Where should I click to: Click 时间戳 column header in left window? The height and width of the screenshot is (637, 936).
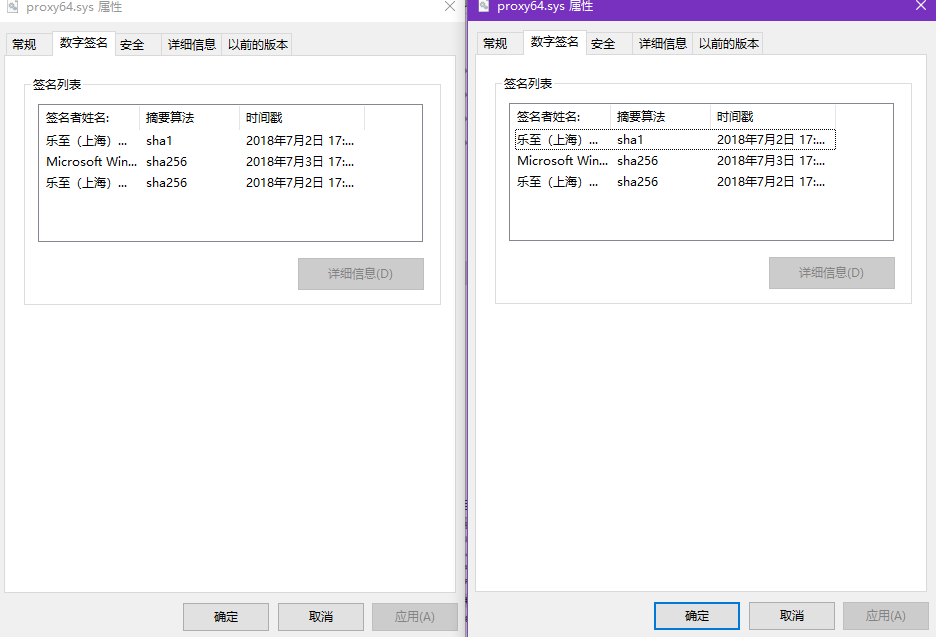(x=302, y=118)
